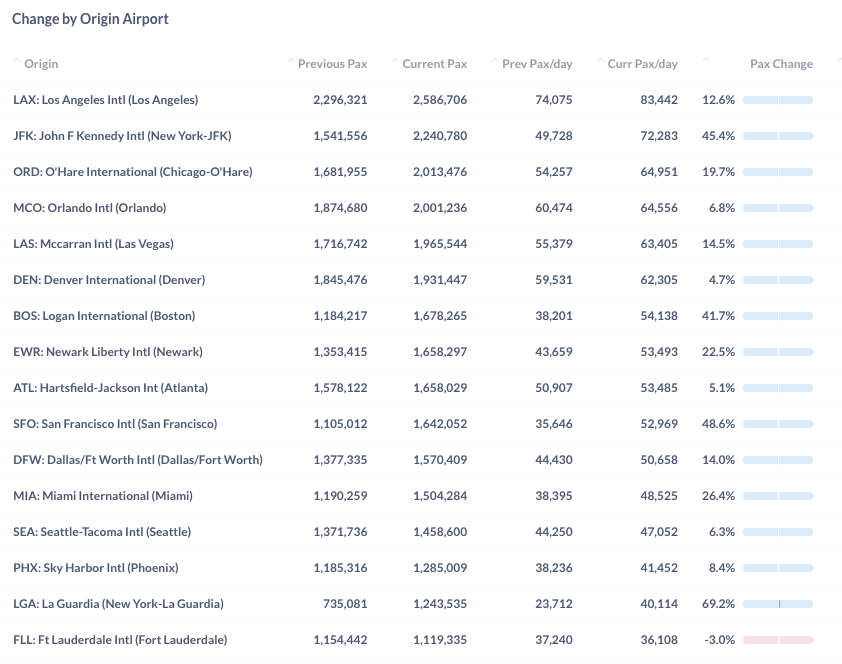The height and width of the screenshot is (664, 842).
Task: Select the JFK John F Kennedy origin cell
Action: click(x=122, y=136)
